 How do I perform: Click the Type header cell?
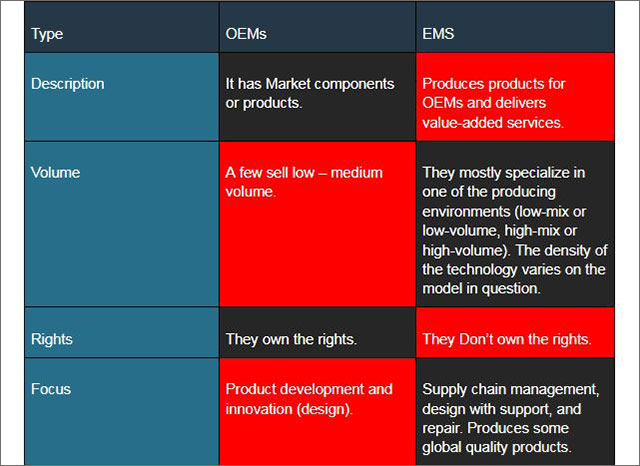tap(122, 27)
